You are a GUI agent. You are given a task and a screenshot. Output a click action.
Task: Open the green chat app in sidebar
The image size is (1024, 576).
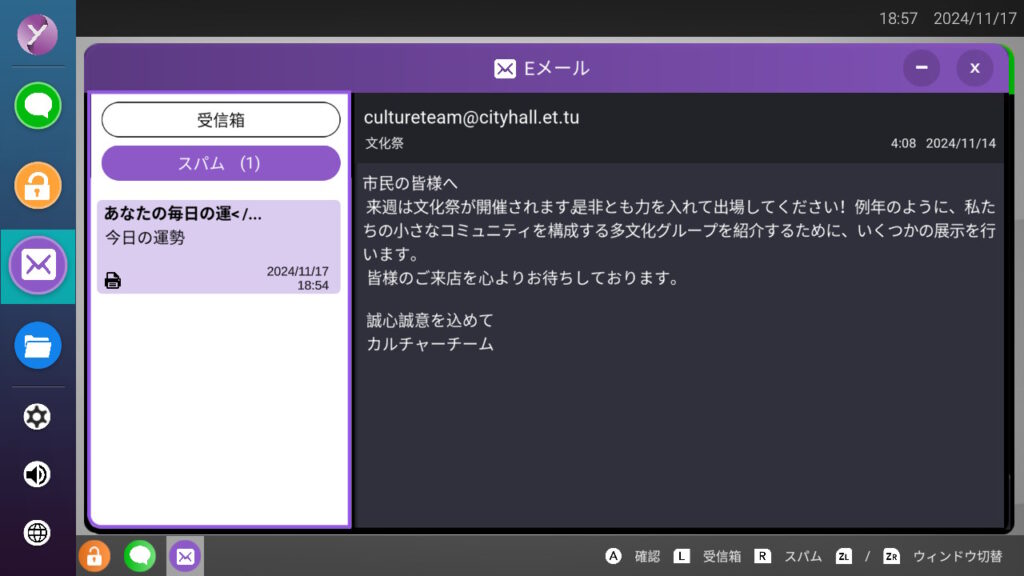37,106
